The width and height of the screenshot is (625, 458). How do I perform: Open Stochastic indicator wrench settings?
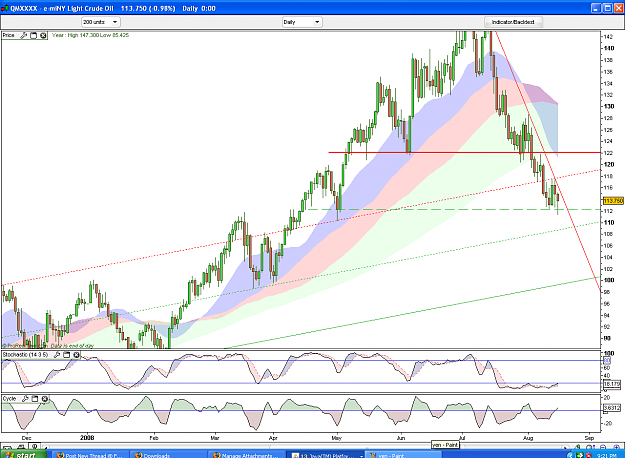point(57,355)
